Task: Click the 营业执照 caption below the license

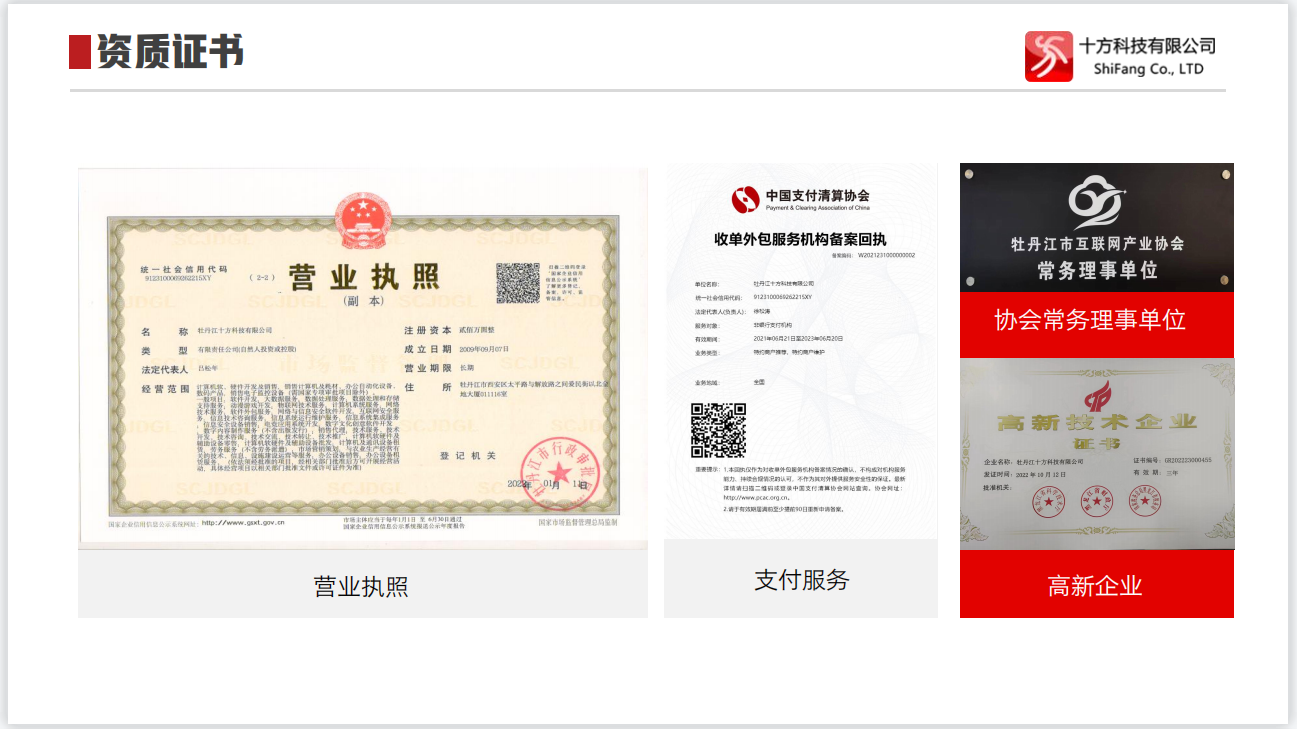Action: [361, 586]
